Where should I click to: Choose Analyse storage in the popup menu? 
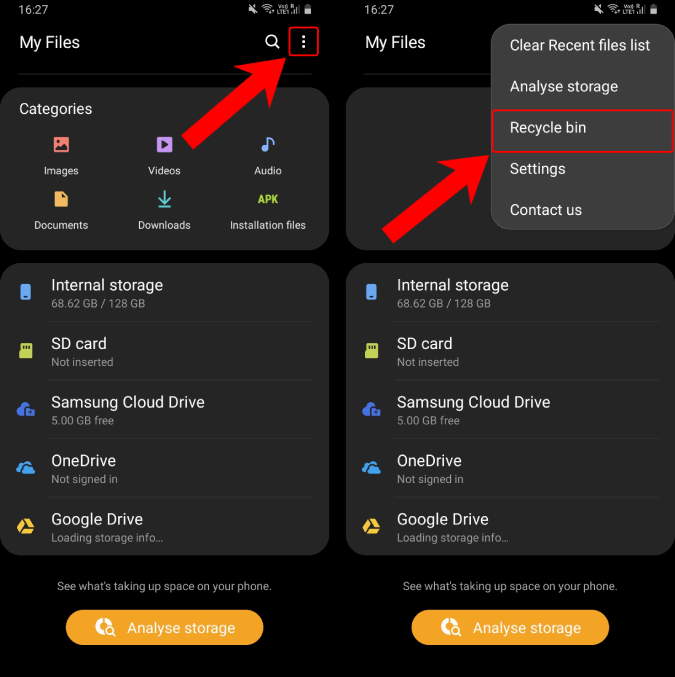point(563,87)
